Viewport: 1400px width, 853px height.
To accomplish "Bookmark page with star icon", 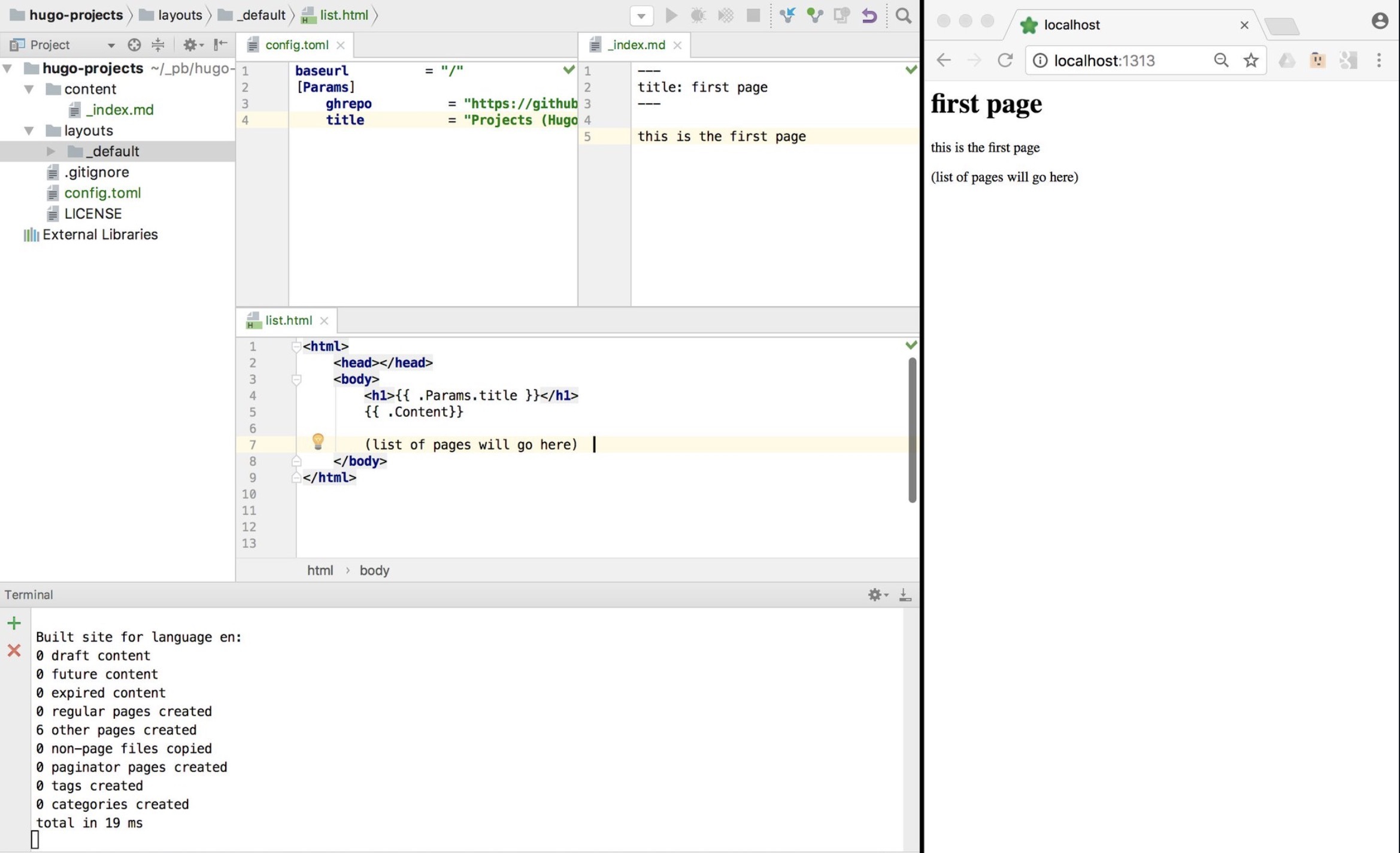I will [x=1250, y=60].
